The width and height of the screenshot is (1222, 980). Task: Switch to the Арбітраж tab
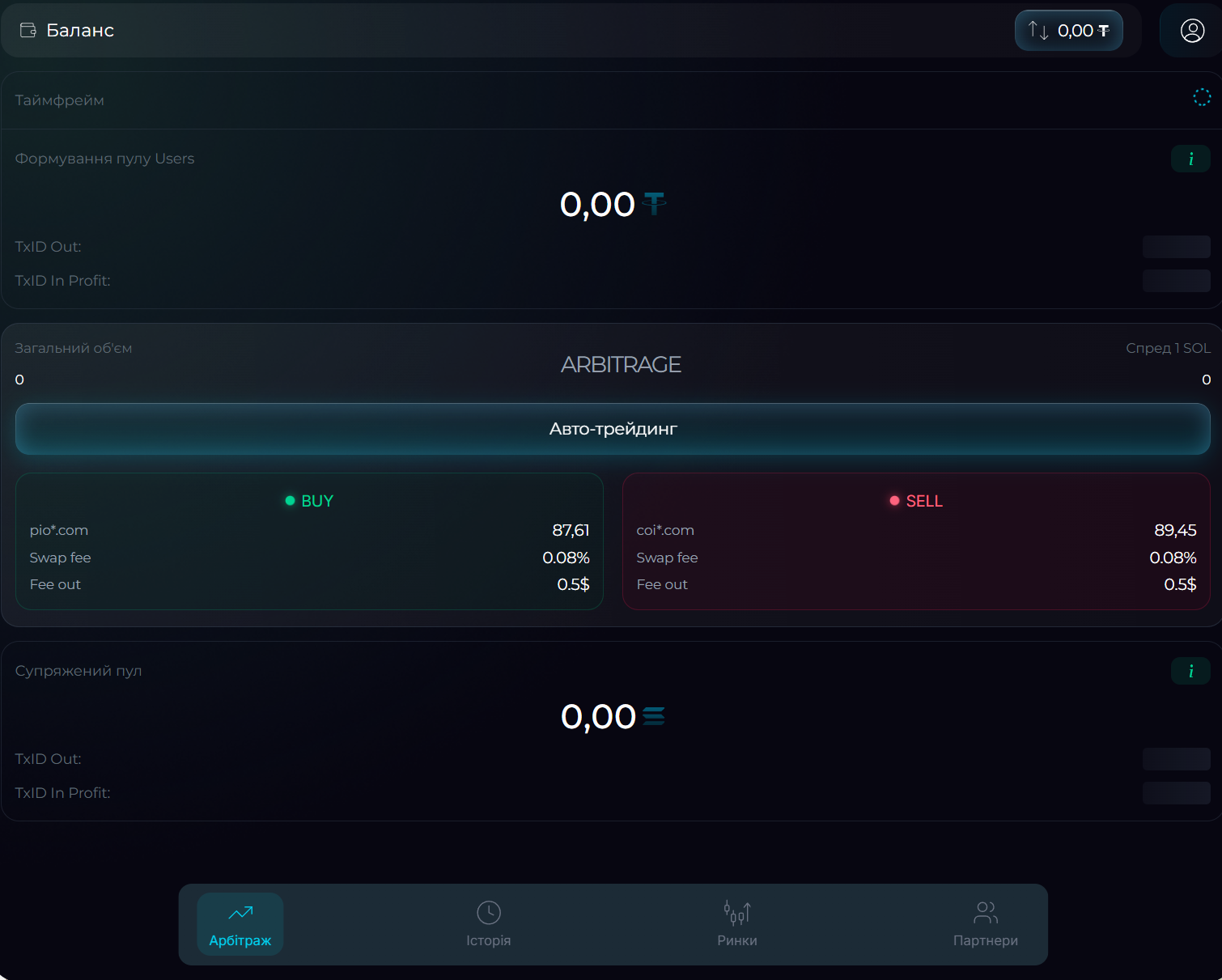coord(240,924)
